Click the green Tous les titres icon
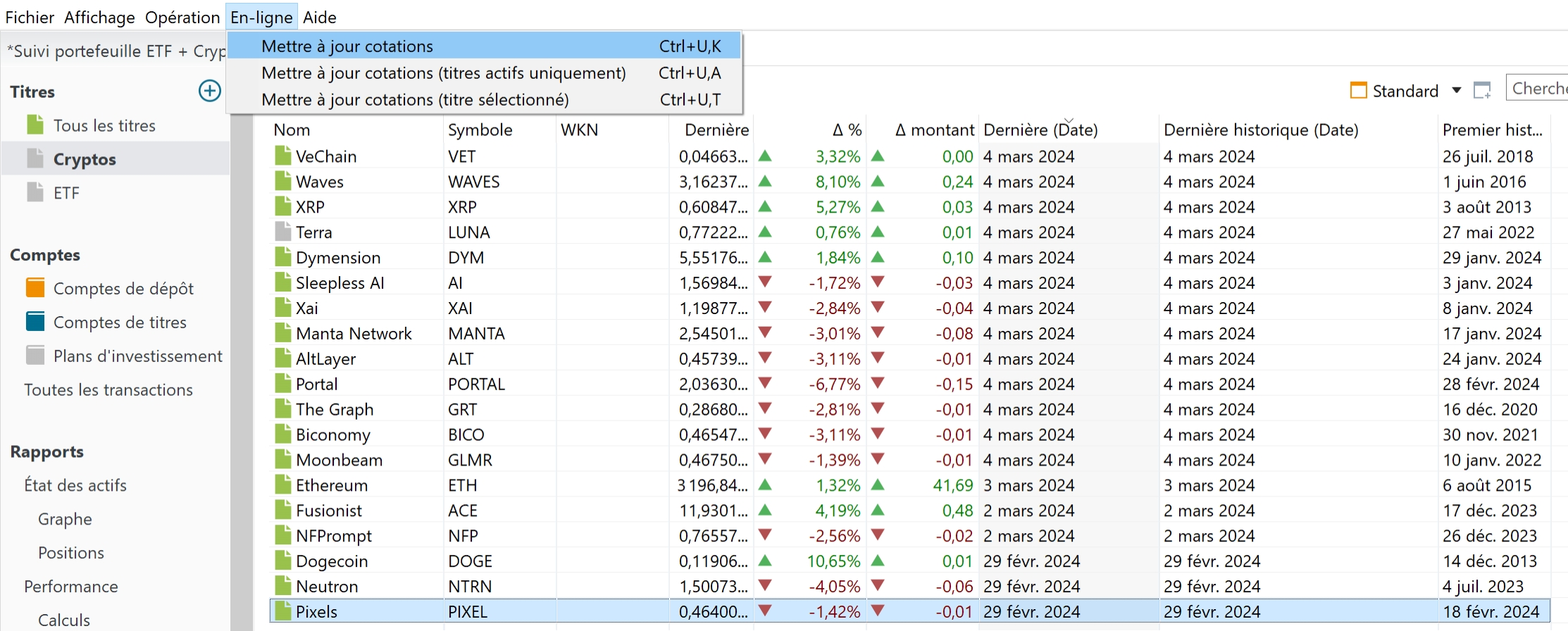Image resolution: width=1568 pixels, height=631 pixels. tap(35, 125)
